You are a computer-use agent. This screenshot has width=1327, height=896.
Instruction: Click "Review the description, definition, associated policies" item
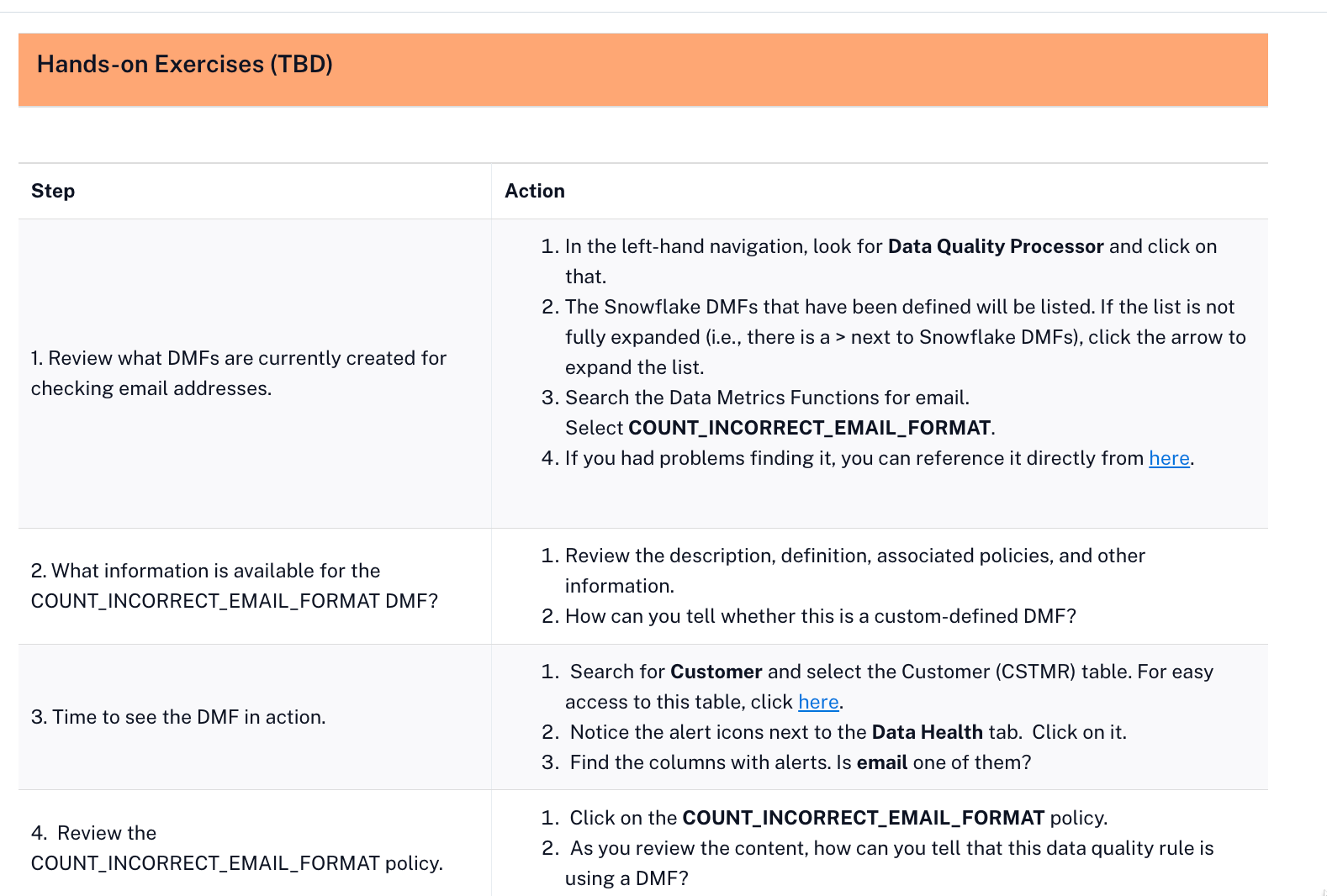[x=854, y=556]
